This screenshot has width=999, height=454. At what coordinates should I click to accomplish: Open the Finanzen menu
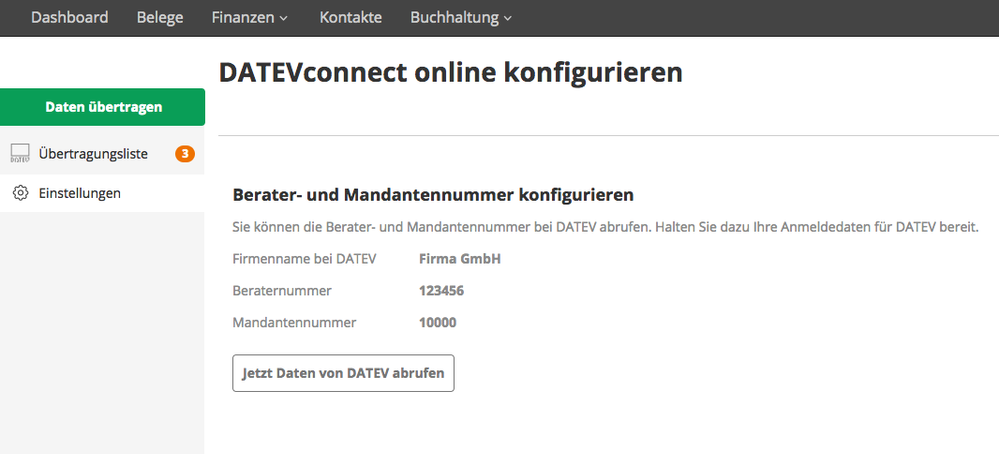click(250, 17)
